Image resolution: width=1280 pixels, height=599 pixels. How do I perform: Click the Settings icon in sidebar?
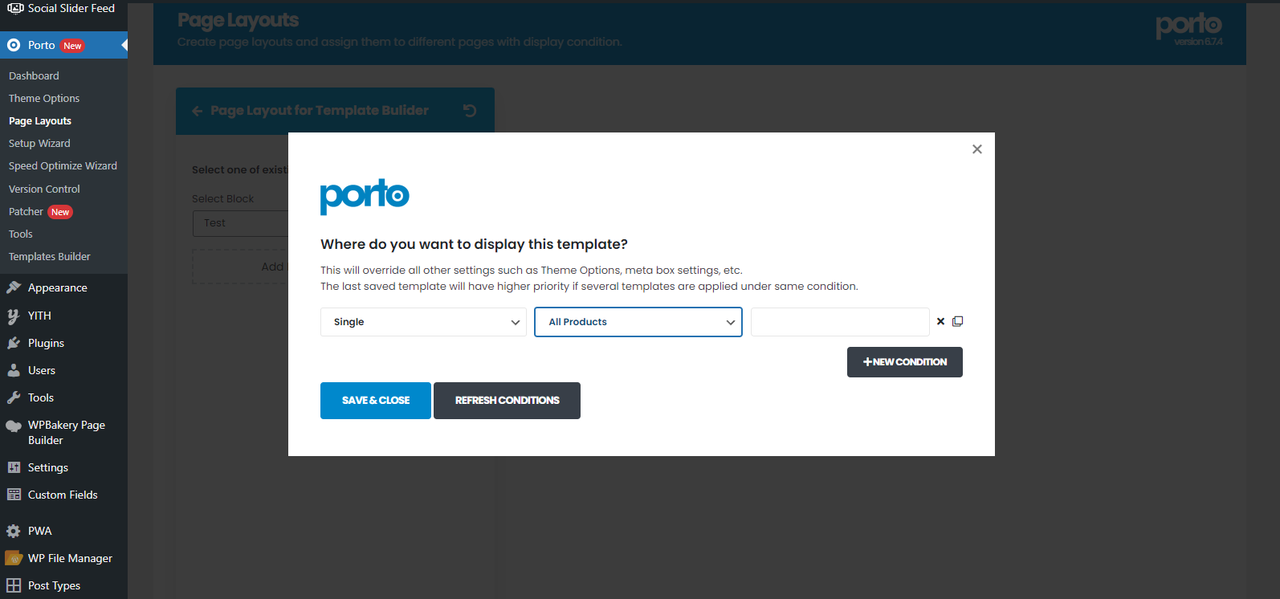[x=13, y=468]
